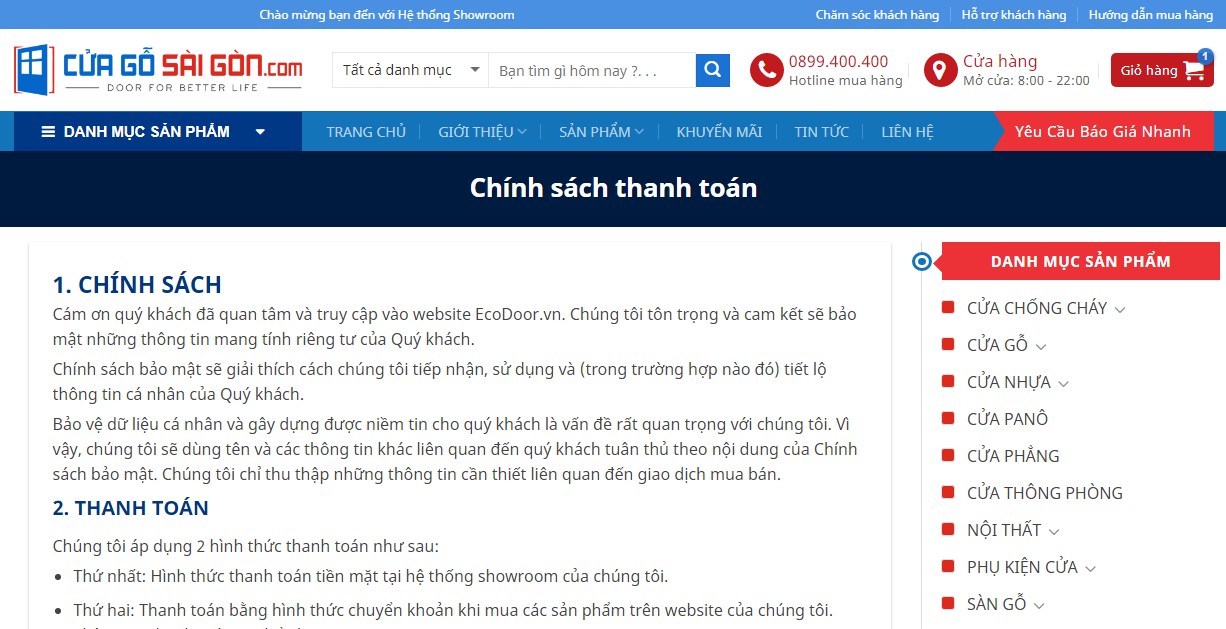Expand the Phụ kiện cửa category chevron
This screenshot has height=629, width=1226.
point(1090,569)
